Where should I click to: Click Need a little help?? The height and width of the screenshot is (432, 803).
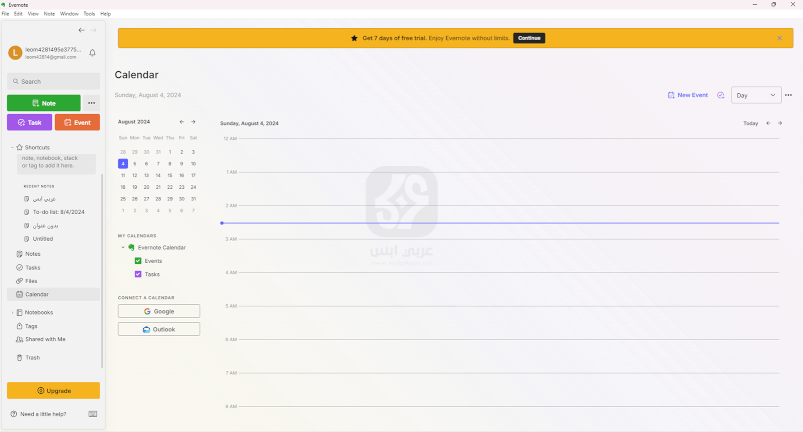pyautogui.click(x=38, y=414)
